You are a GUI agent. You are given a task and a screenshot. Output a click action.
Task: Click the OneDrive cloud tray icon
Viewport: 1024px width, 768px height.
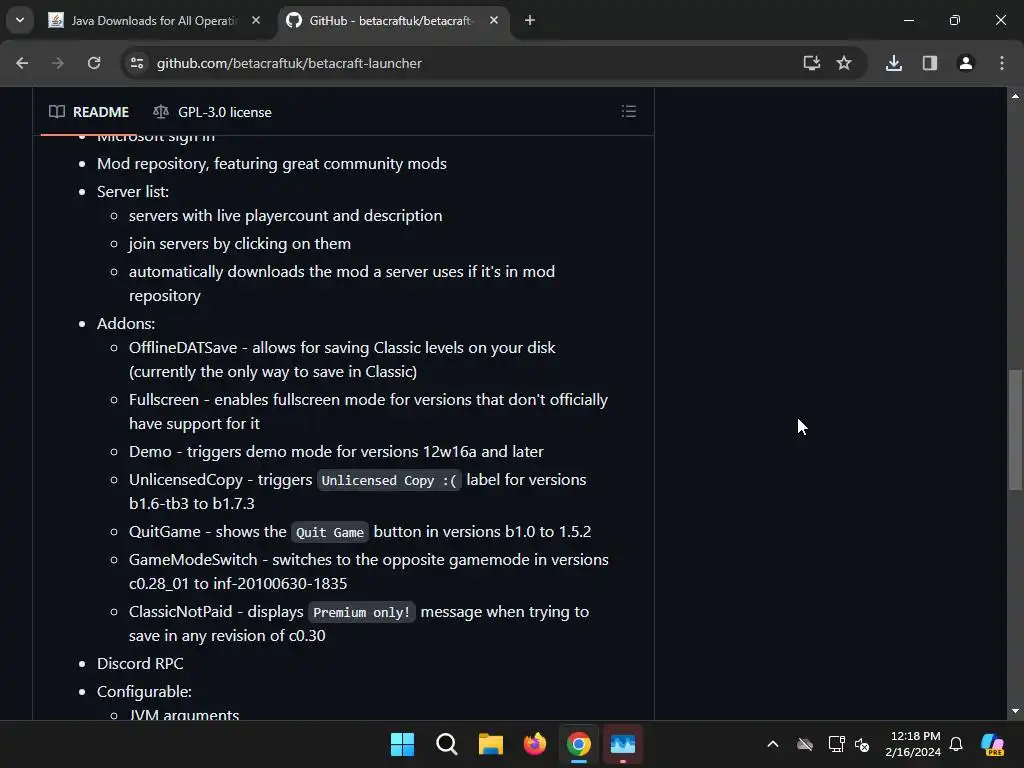pyautogui.click(x=805, y=744)
